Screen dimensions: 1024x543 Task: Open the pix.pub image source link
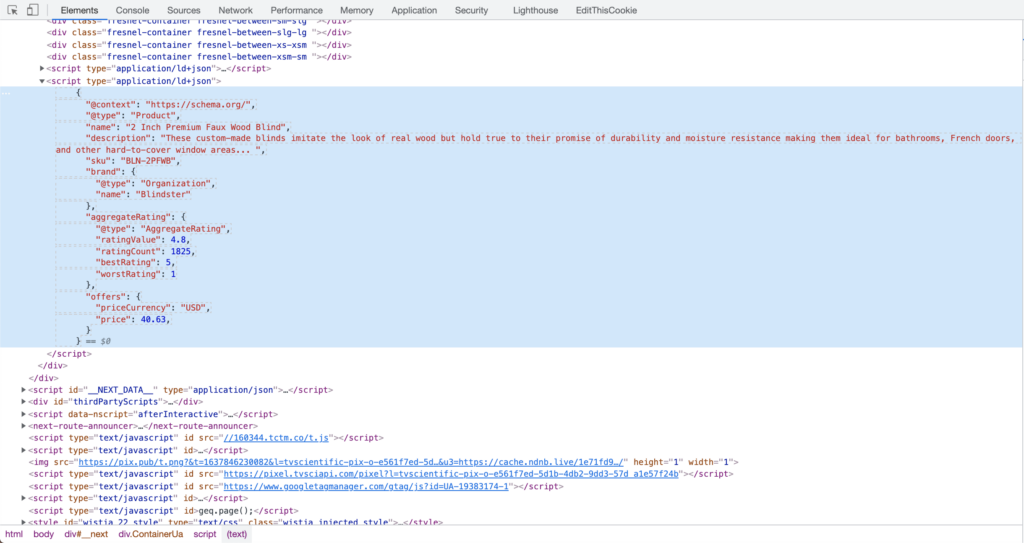coord(351,462)
